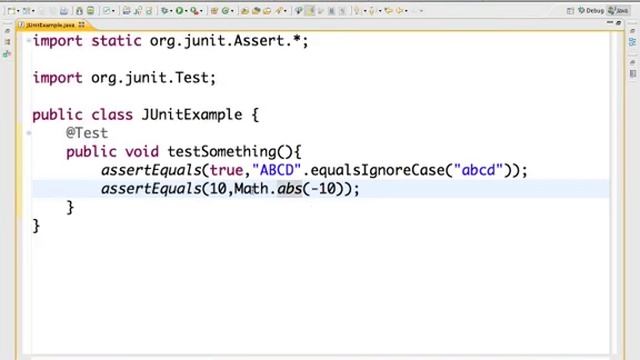Open the Debug configurations dropdown arrow
This screenshot has width=640, height=360.
click(171, 11)
